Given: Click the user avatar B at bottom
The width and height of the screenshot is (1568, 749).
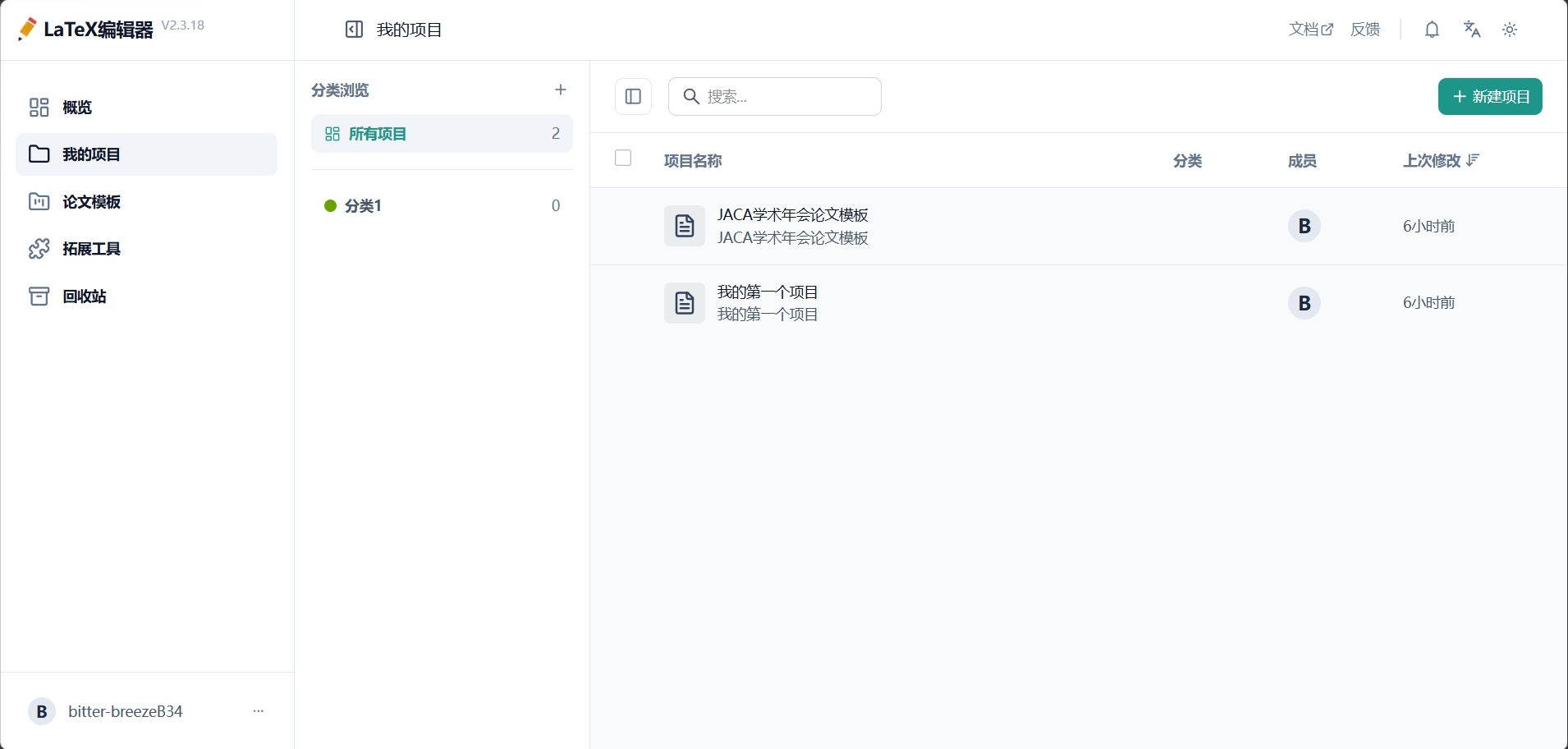Looking at the screenshot, I should click(x=42, y=711).
